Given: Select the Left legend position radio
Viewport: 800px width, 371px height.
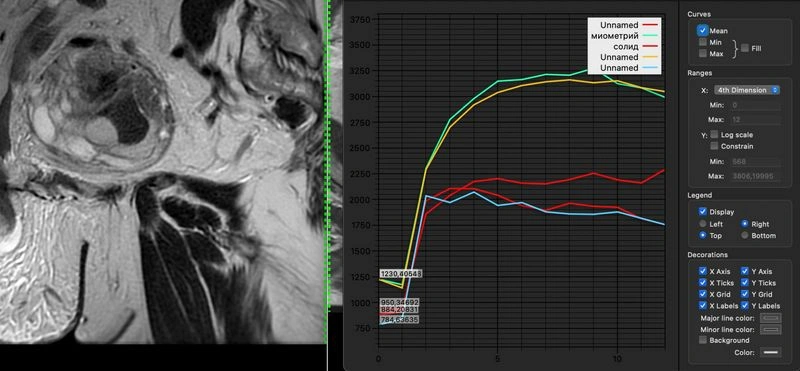Looking at the screenshot, I should click(703, 224).
